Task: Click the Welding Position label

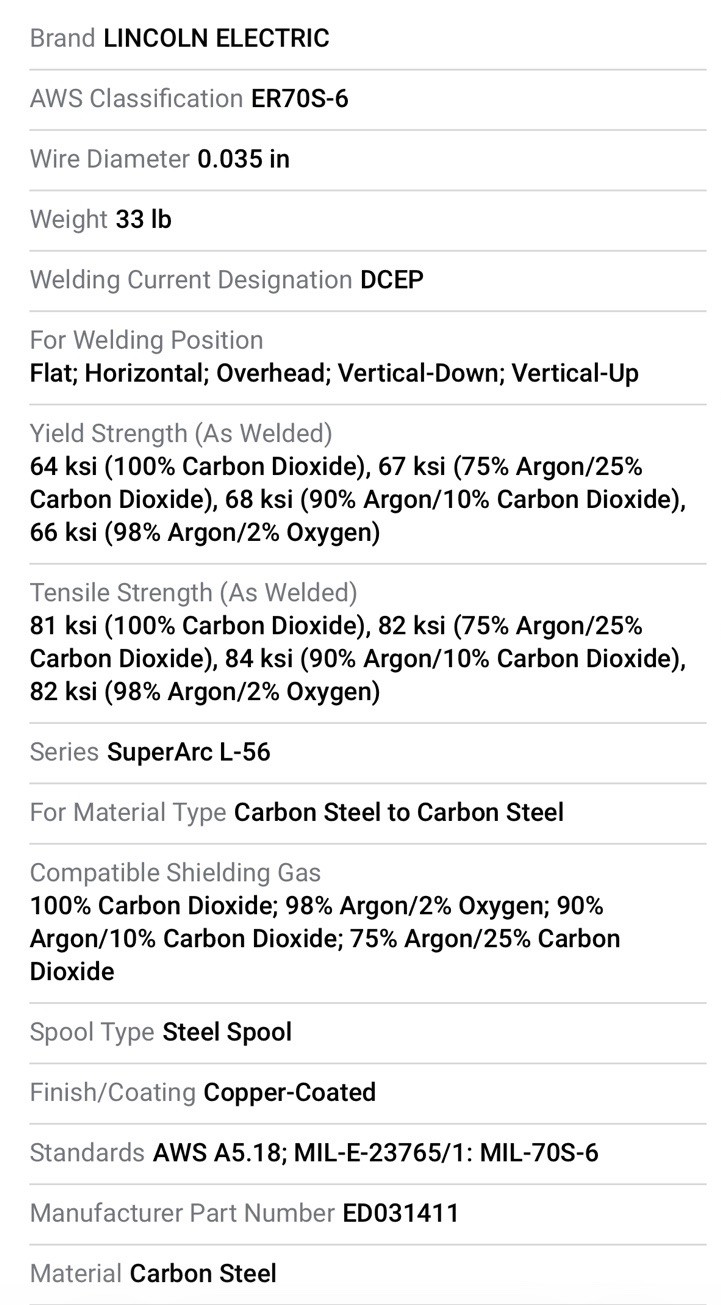Action: coord(147,340)
